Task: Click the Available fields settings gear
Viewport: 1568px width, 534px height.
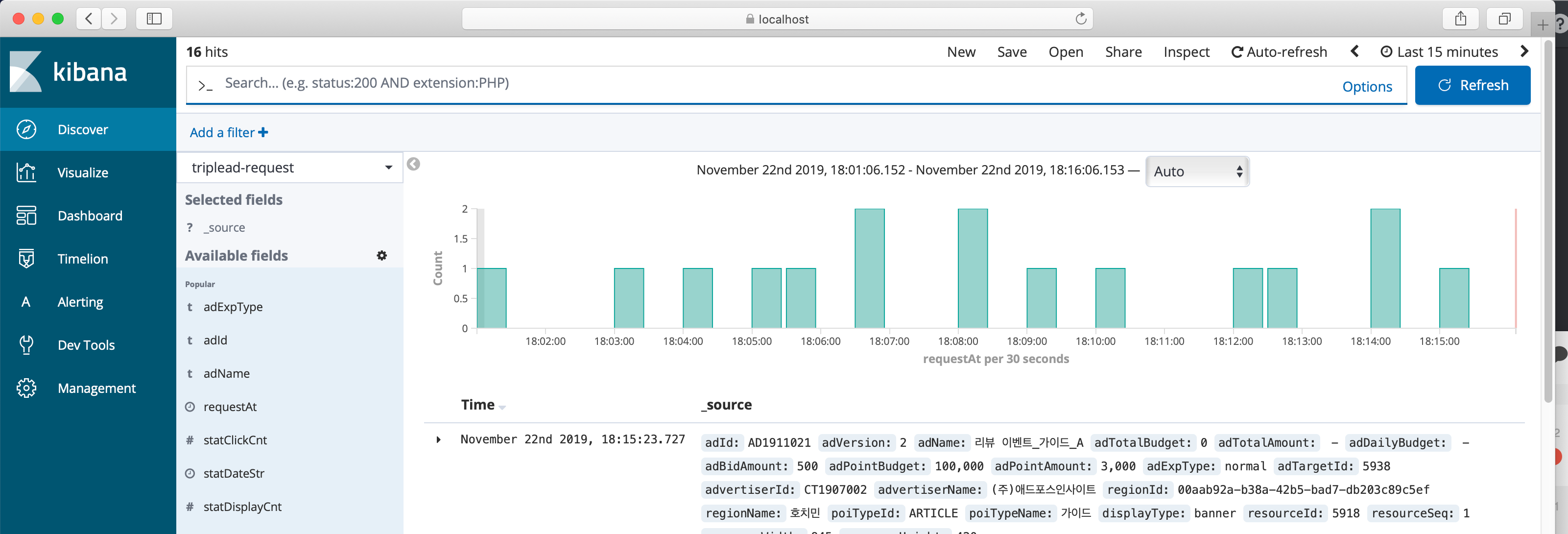Action: (381, 256)
